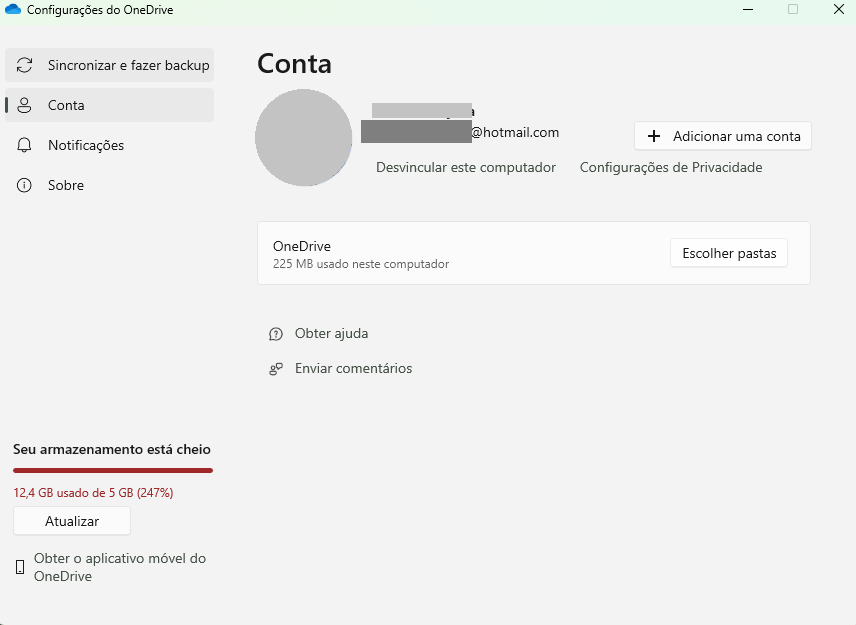Open Sincronizar e fazer backup section
This screenshot has height=625, width=856.
point(110,66)
